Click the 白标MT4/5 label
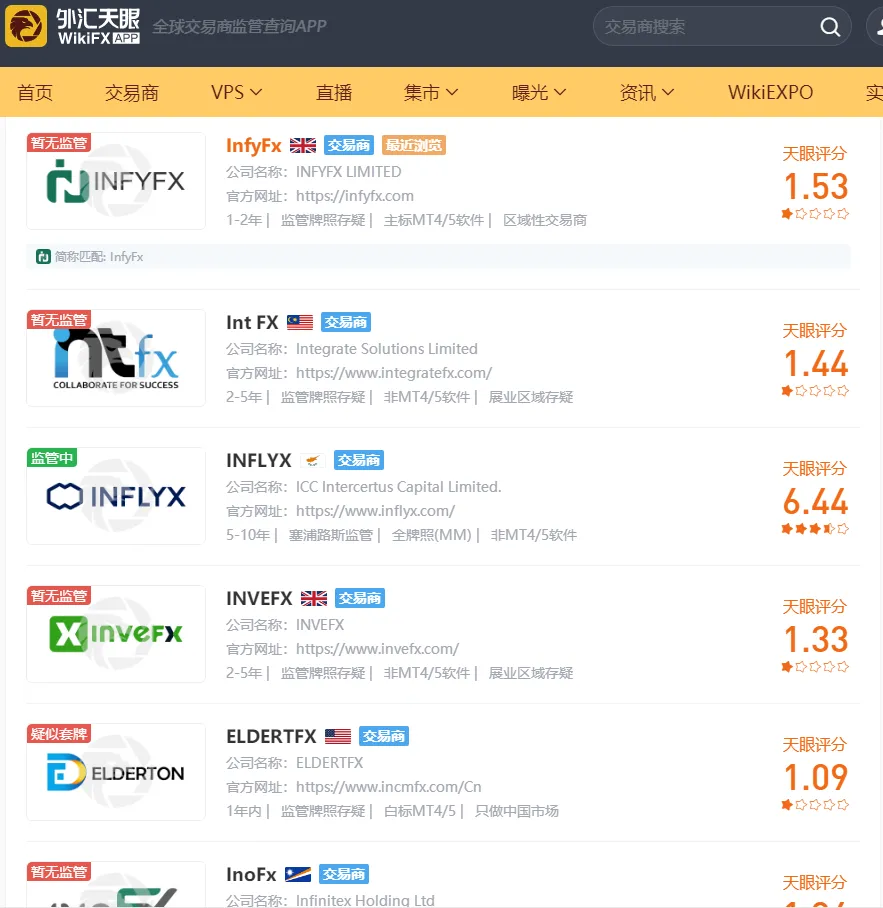The height and width of the screenshot is (908, 883). pyautogui.click(x=420, y=811)
